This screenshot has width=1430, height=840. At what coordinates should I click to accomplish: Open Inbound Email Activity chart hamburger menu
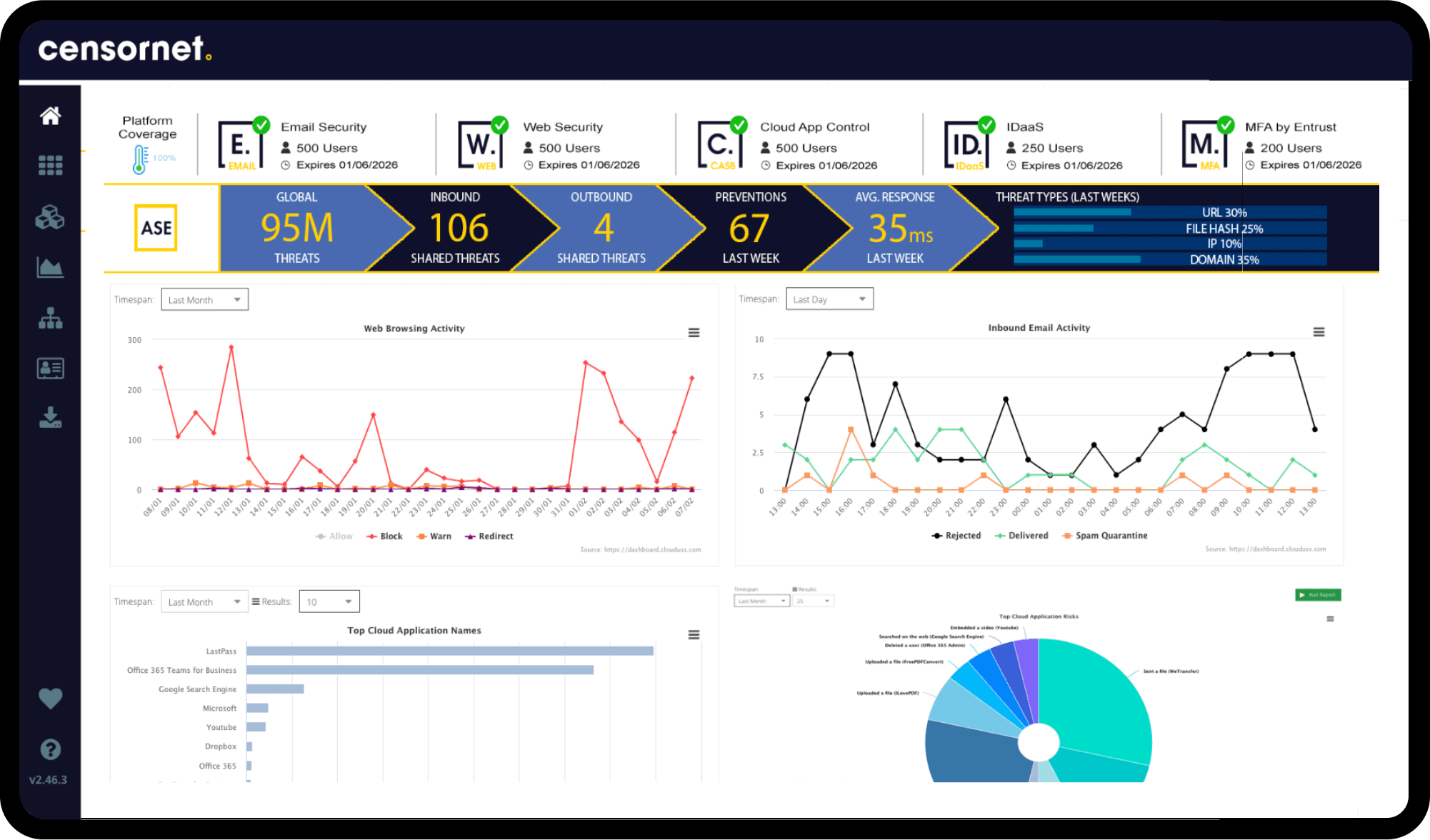point(1319,332)
